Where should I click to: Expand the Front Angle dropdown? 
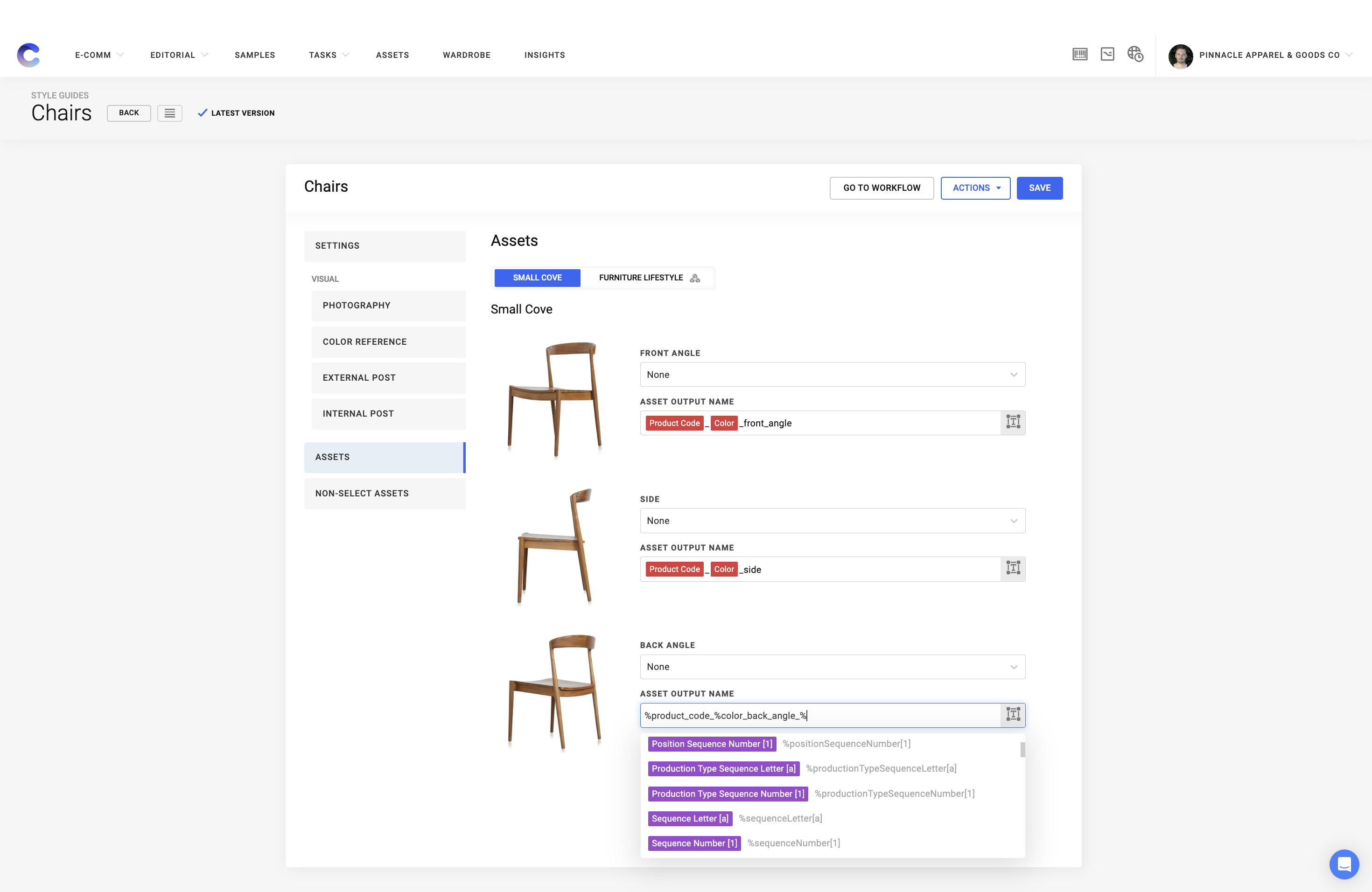[832, 375]
